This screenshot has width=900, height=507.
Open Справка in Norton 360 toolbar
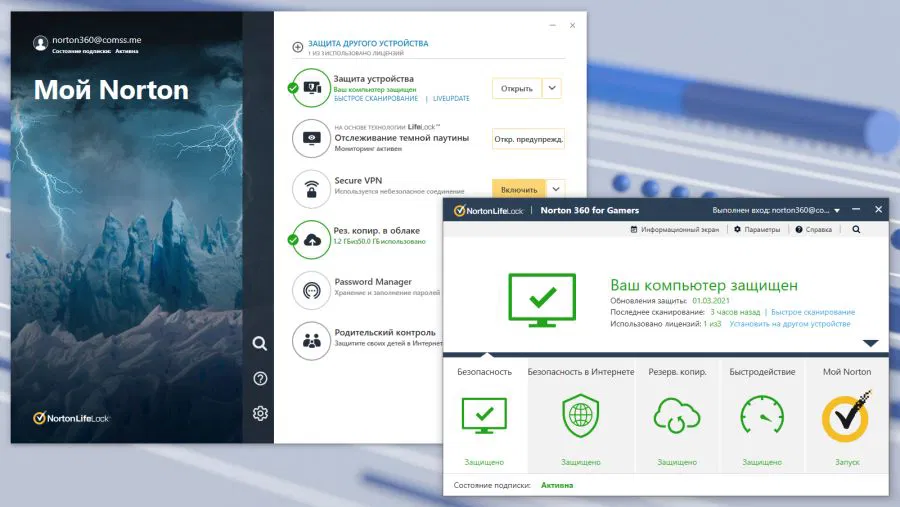tap(814, 229)
